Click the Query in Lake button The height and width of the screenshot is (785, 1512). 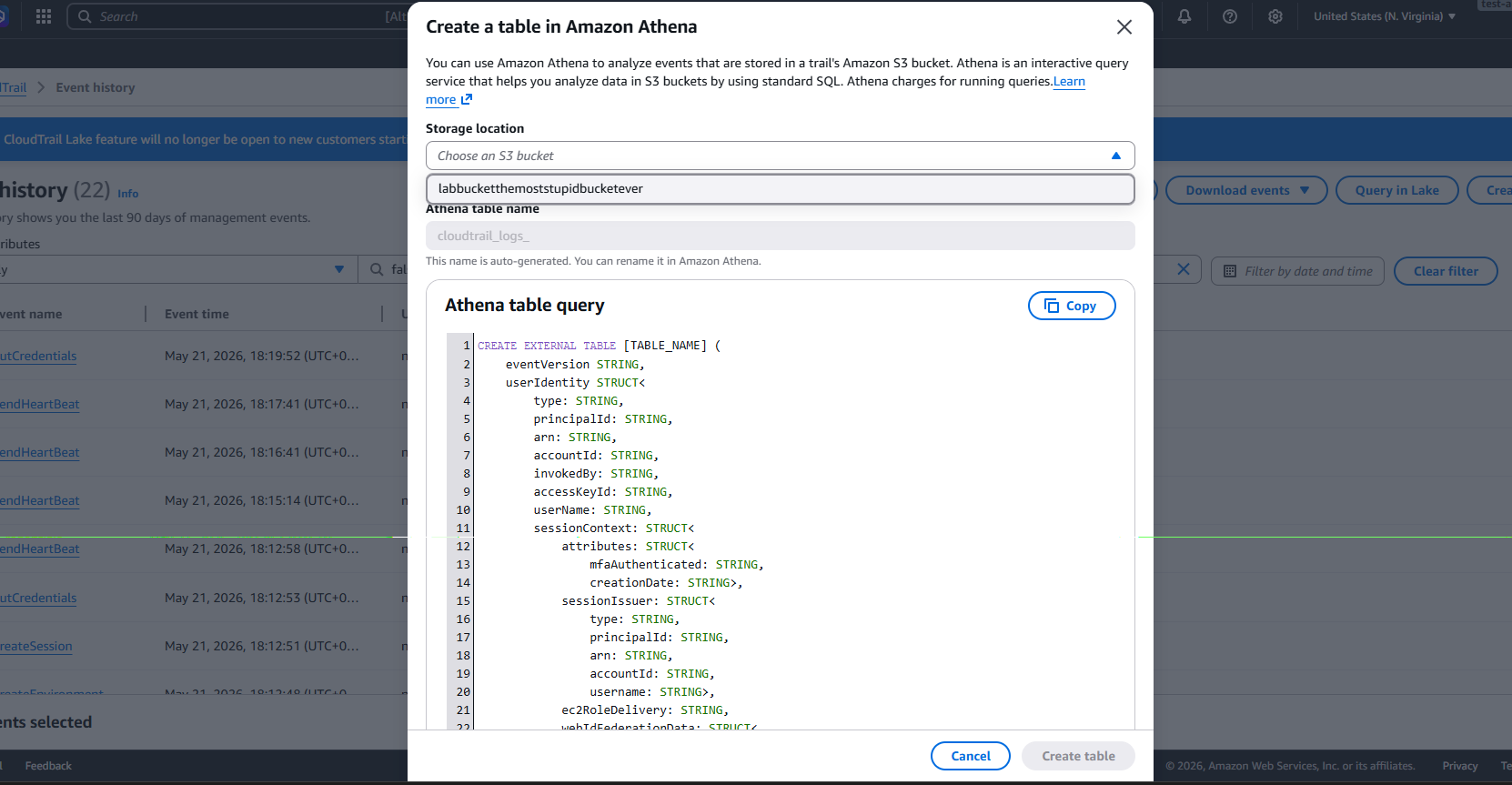tap(1396, 190)
